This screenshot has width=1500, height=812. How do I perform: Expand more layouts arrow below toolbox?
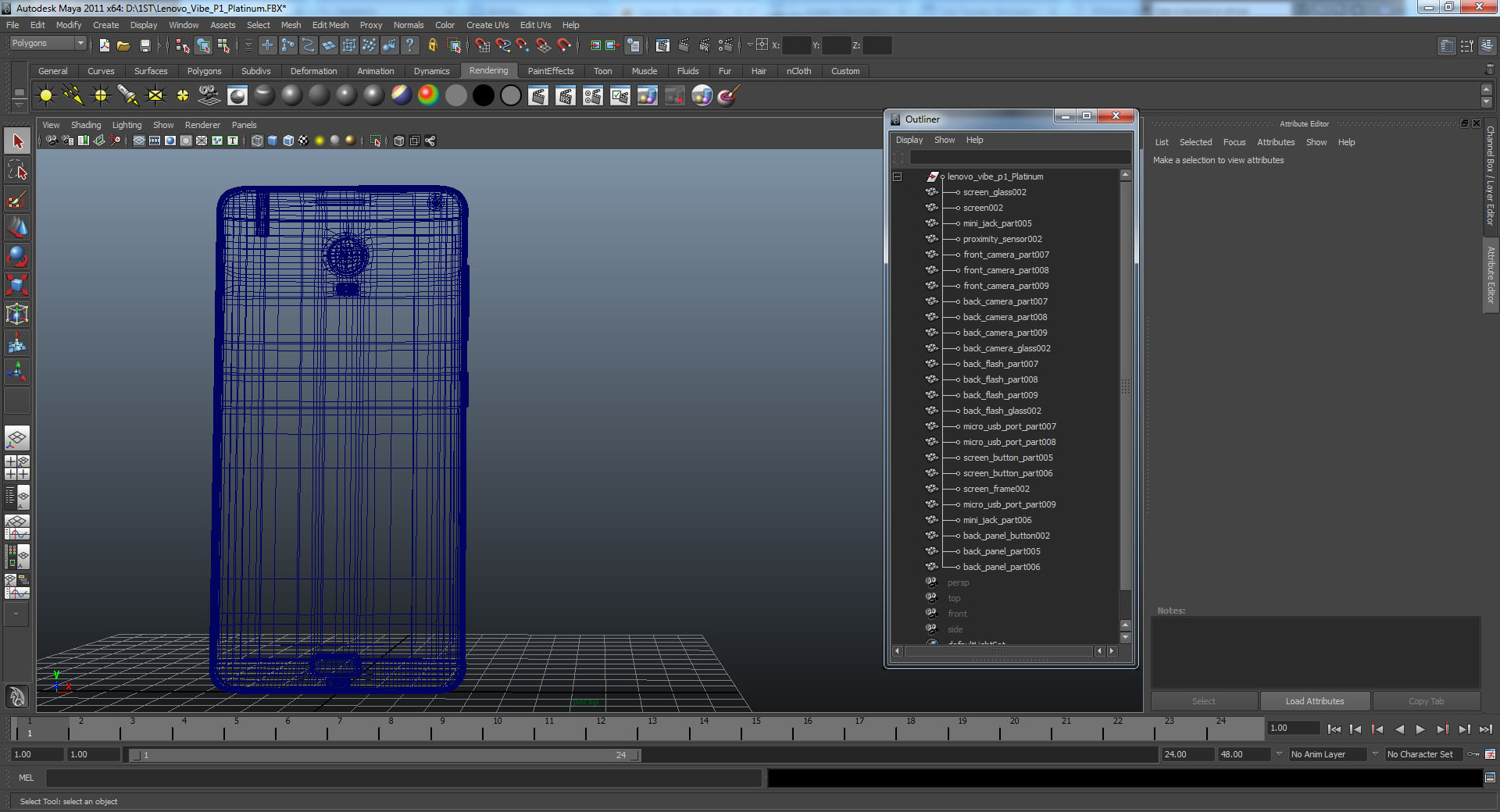coord(16,614)
